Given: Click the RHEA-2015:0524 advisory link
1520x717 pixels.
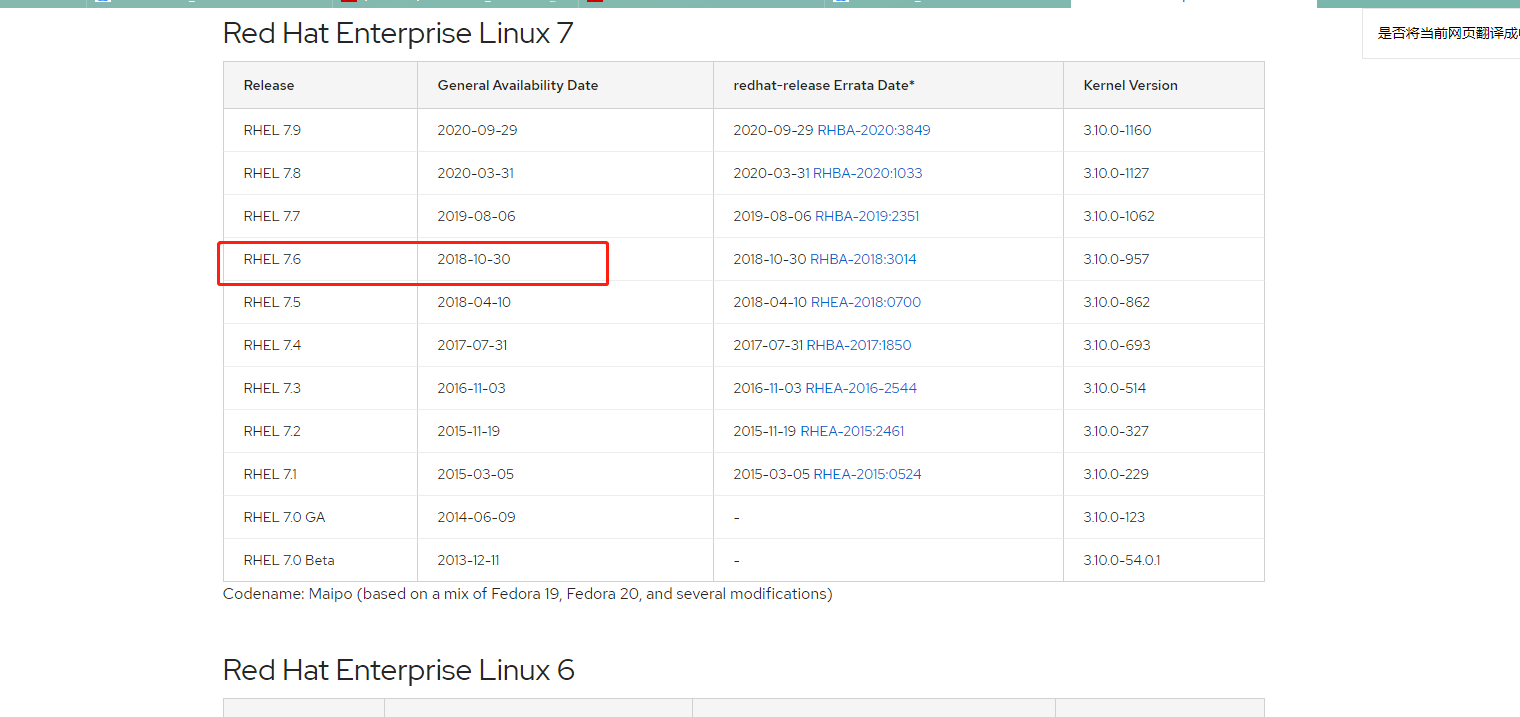Looking at the screenshot, I should (x=868, y=474).
